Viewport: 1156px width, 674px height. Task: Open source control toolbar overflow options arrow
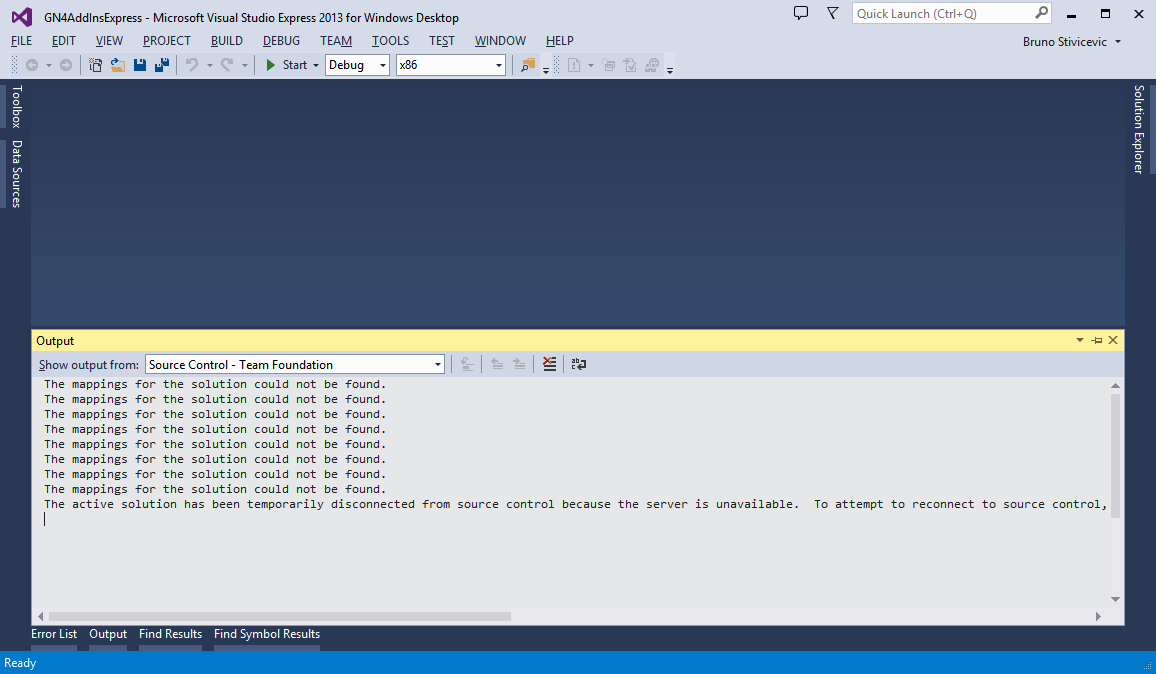669,70
